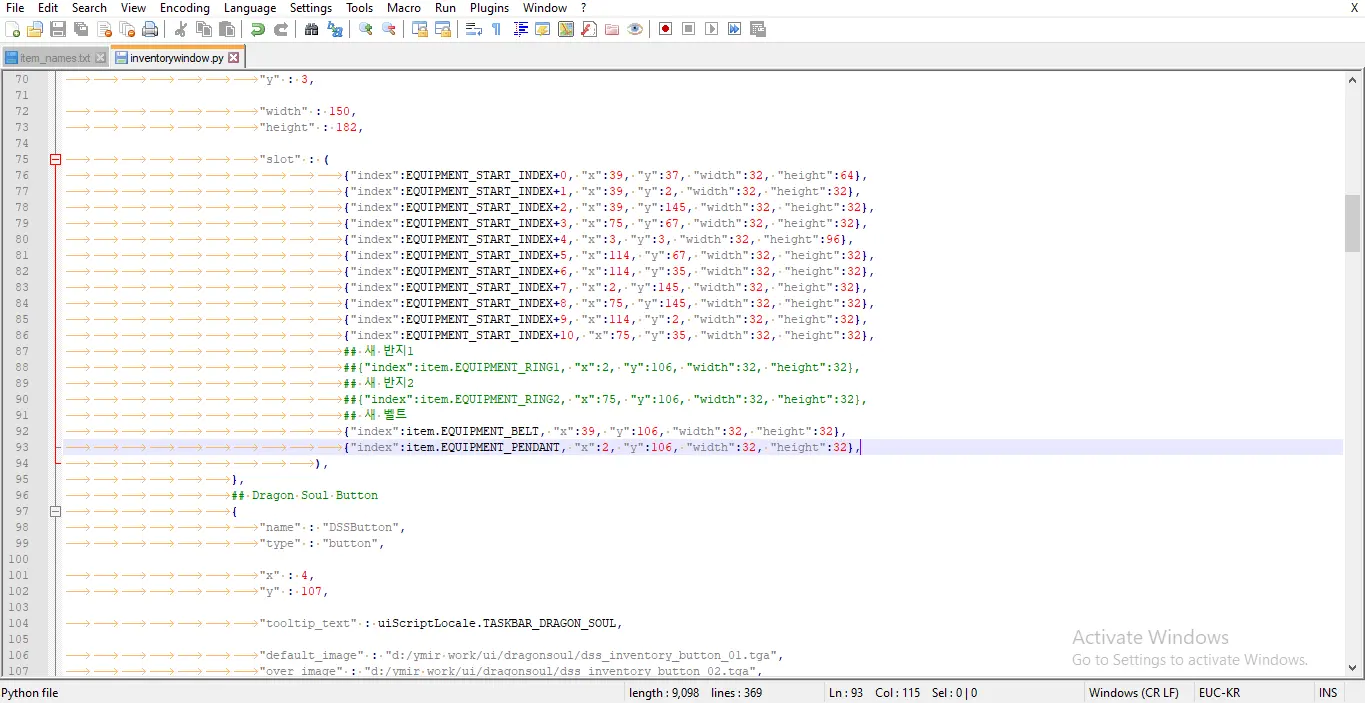The height and width of the screenshot is (703, 1365).
Task: Click the Windows (CR LF) line ending field
Action: point(1133,693)
